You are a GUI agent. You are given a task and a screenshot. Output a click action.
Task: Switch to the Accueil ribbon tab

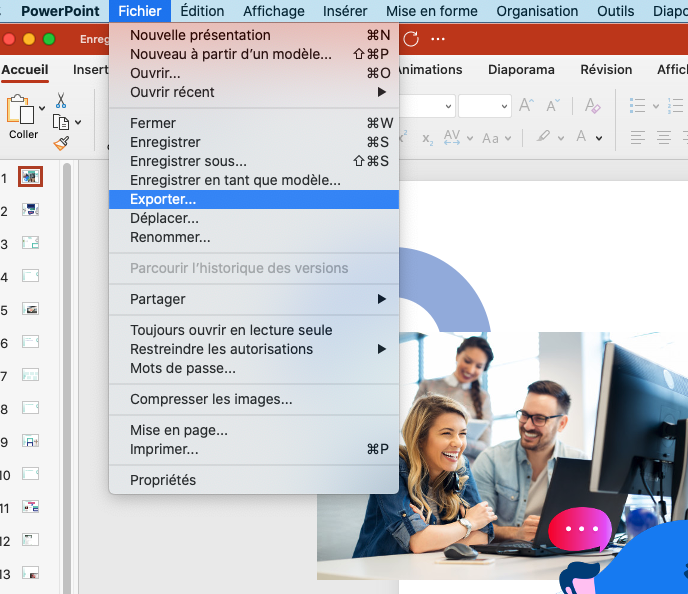[x=25, y=70]
